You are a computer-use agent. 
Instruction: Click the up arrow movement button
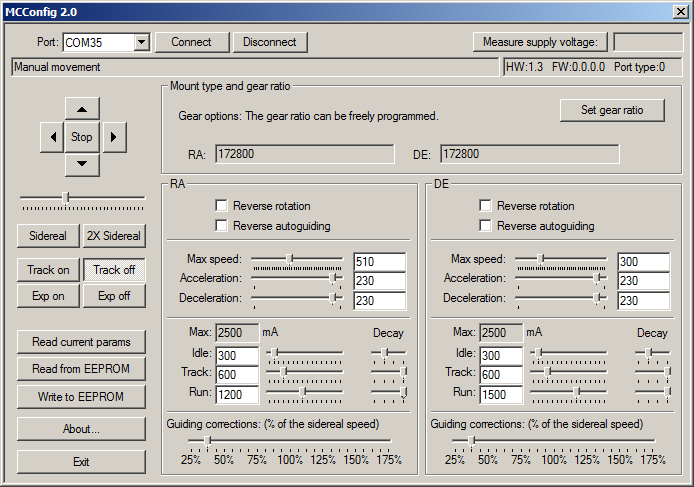tap(82, 109)
